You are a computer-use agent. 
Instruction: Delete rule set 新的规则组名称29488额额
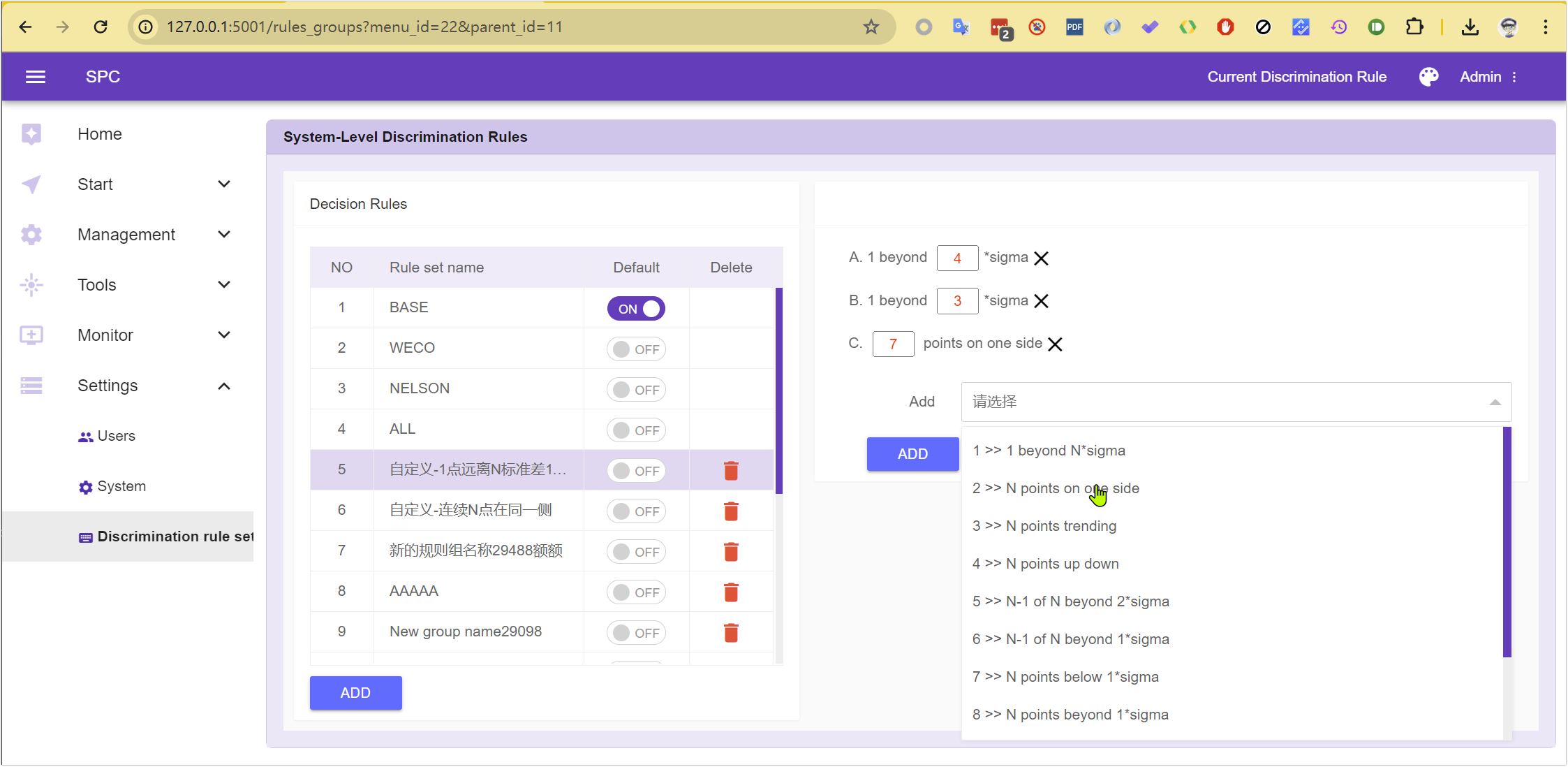[x=731, y=552]
